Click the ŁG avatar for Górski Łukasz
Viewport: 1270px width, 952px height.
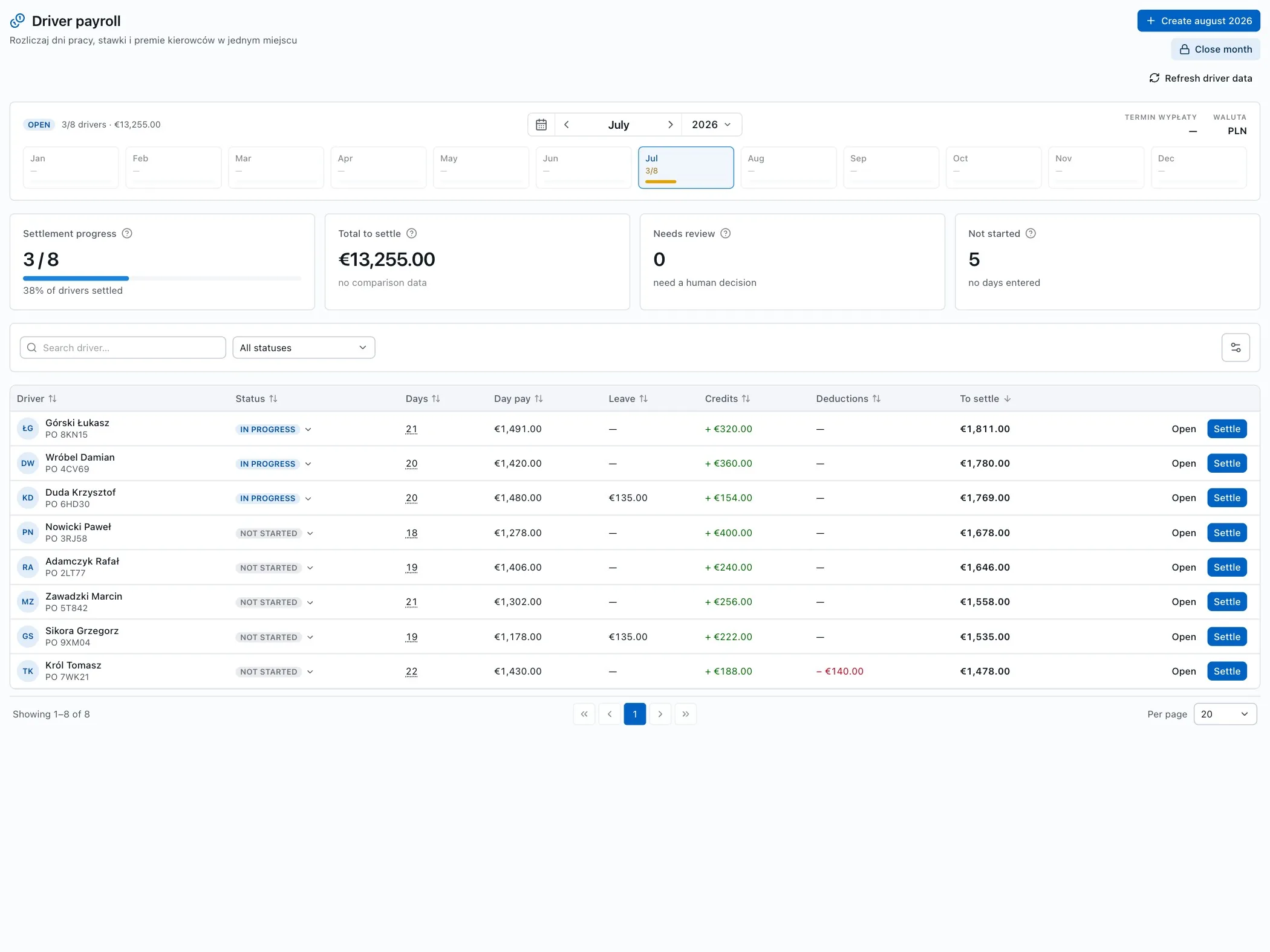28,429
